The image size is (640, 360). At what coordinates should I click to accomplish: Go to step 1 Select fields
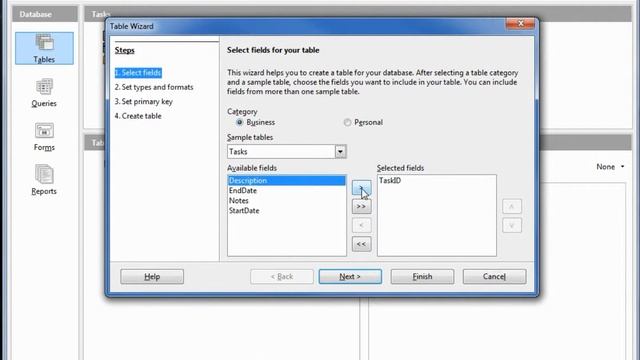click(x=138, y=73)
